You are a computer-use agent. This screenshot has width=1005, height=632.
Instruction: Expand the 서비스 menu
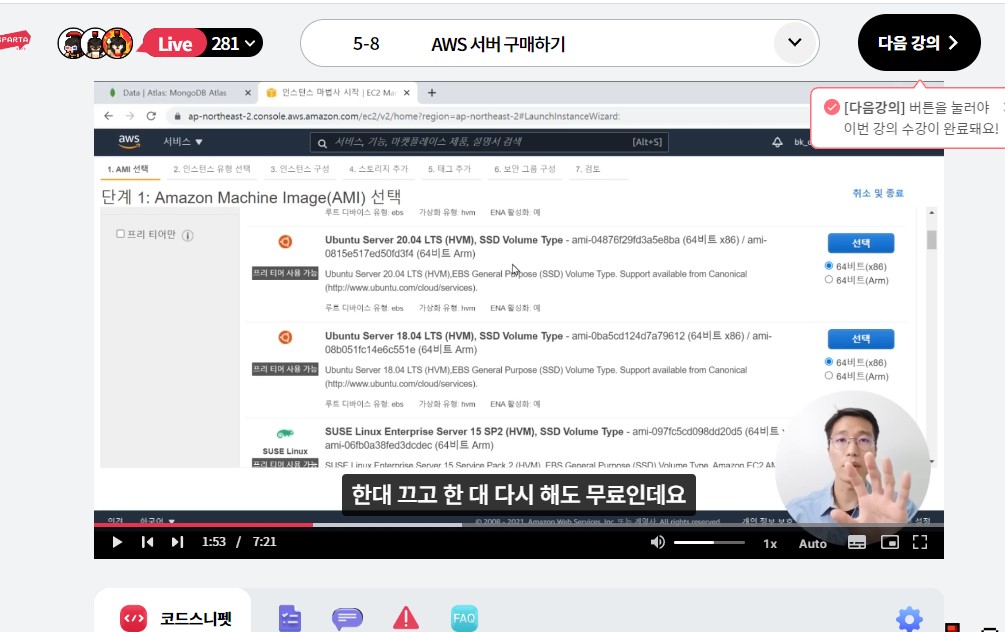pos(183,142)
